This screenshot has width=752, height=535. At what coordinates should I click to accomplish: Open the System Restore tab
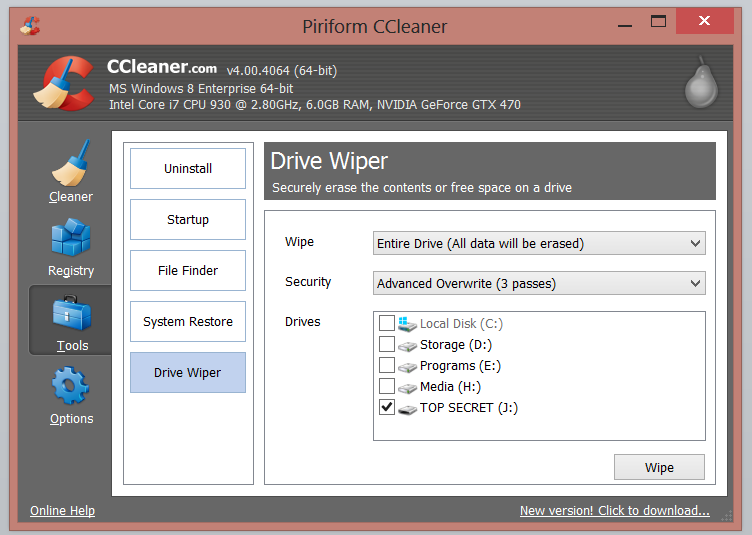(188, 321)
